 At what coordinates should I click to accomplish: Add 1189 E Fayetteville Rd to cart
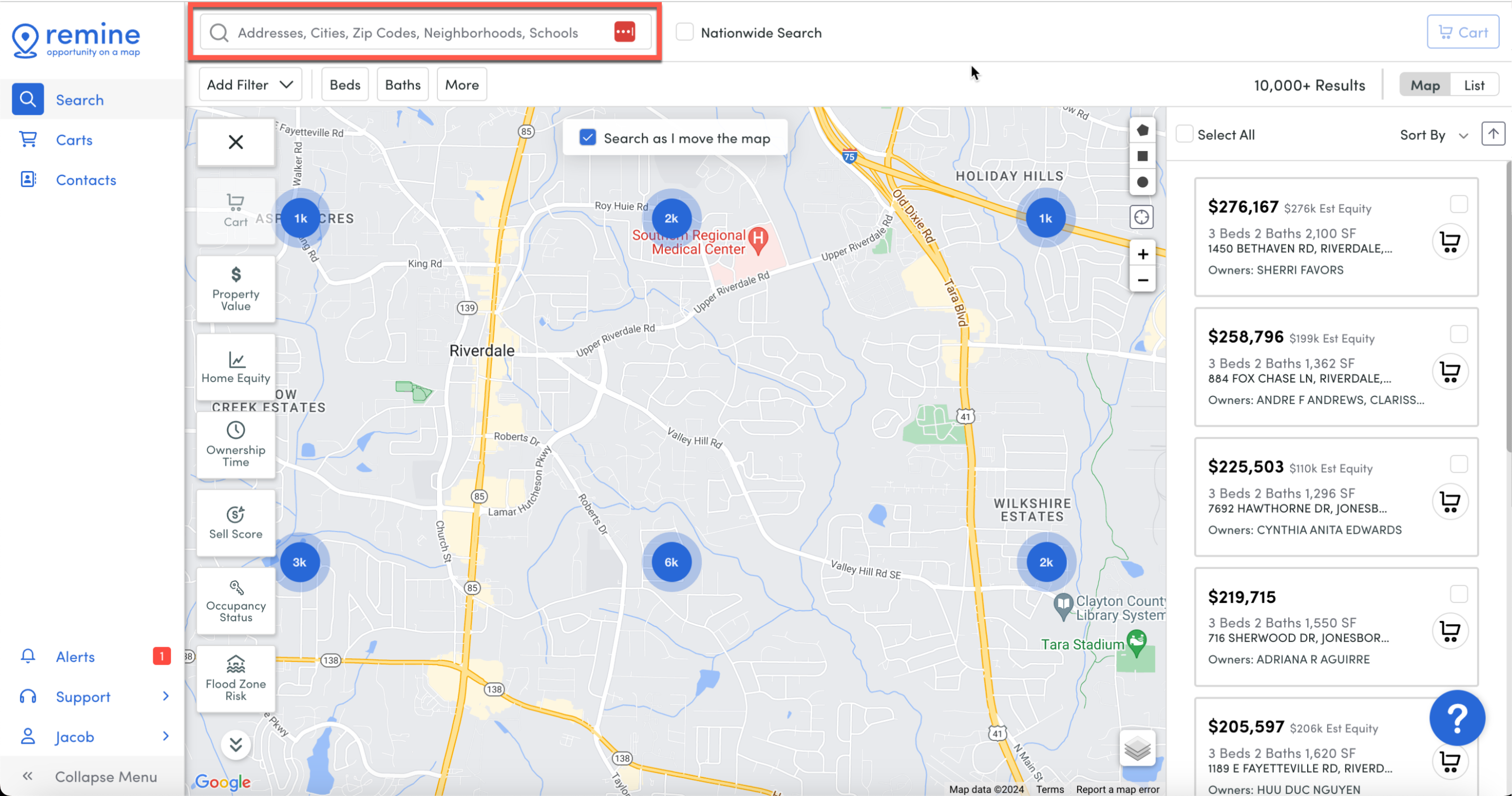(x=1450, y=761)
